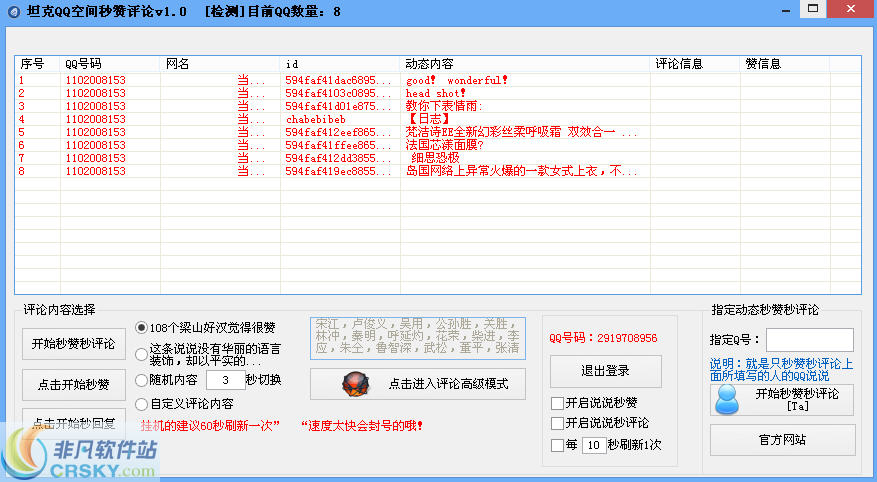Click the red '速度太快会封号的哦' warning
This screenshot has width=877, height=482.
tap(362, 426)
